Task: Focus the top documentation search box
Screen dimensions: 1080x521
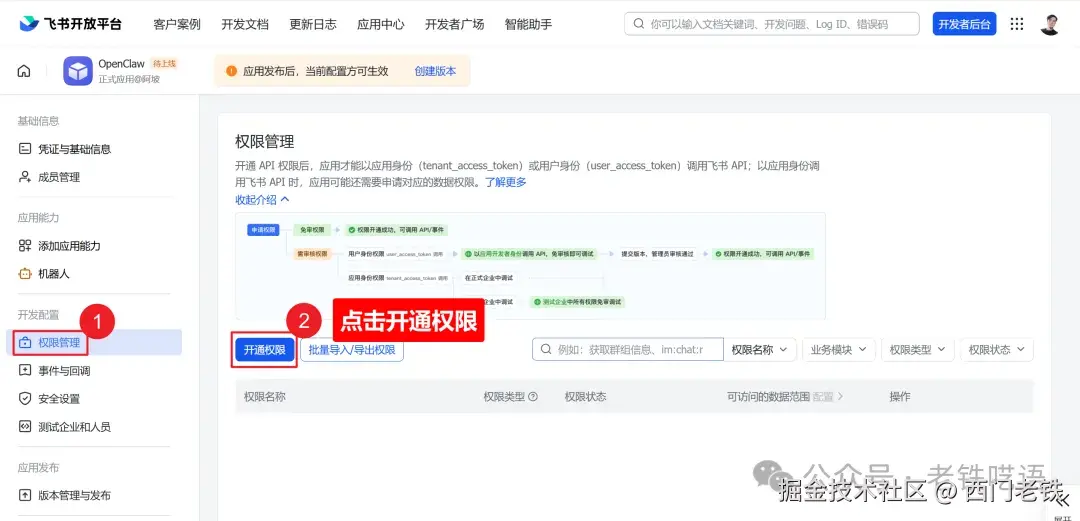Action: point(771,24)
